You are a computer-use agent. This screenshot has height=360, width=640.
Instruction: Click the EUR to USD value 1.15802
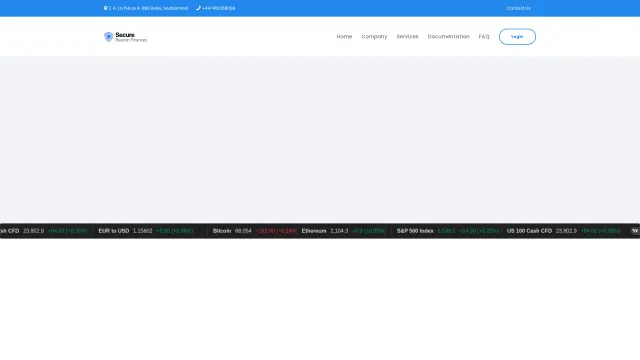[x=142, y=231]
